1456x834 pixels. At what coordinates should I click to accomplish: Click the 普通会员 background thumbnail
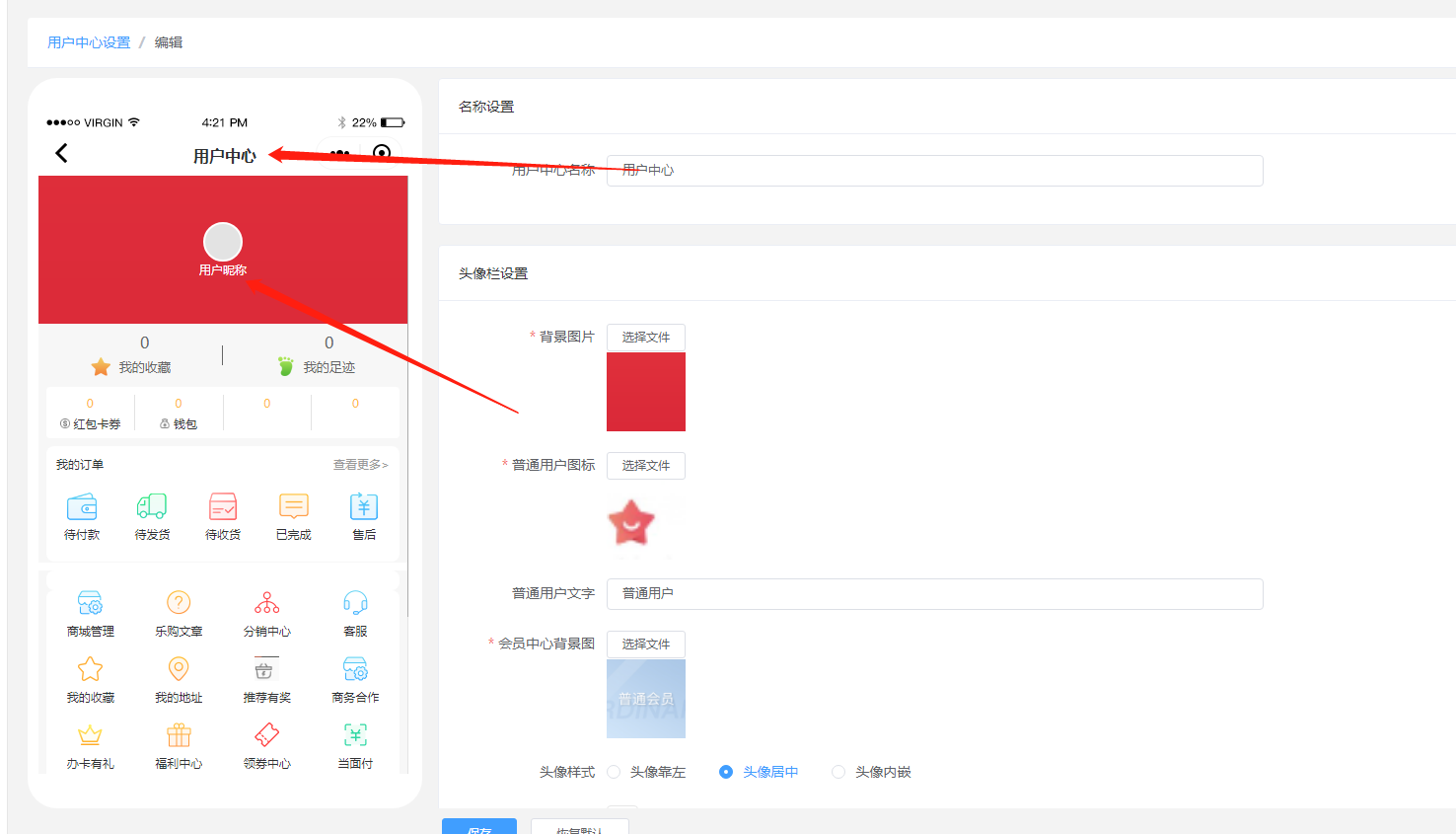(x=646, y=699)
